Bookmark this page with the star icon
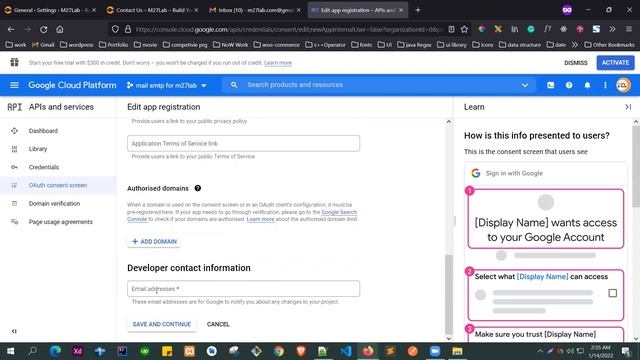 click(464, 29)
